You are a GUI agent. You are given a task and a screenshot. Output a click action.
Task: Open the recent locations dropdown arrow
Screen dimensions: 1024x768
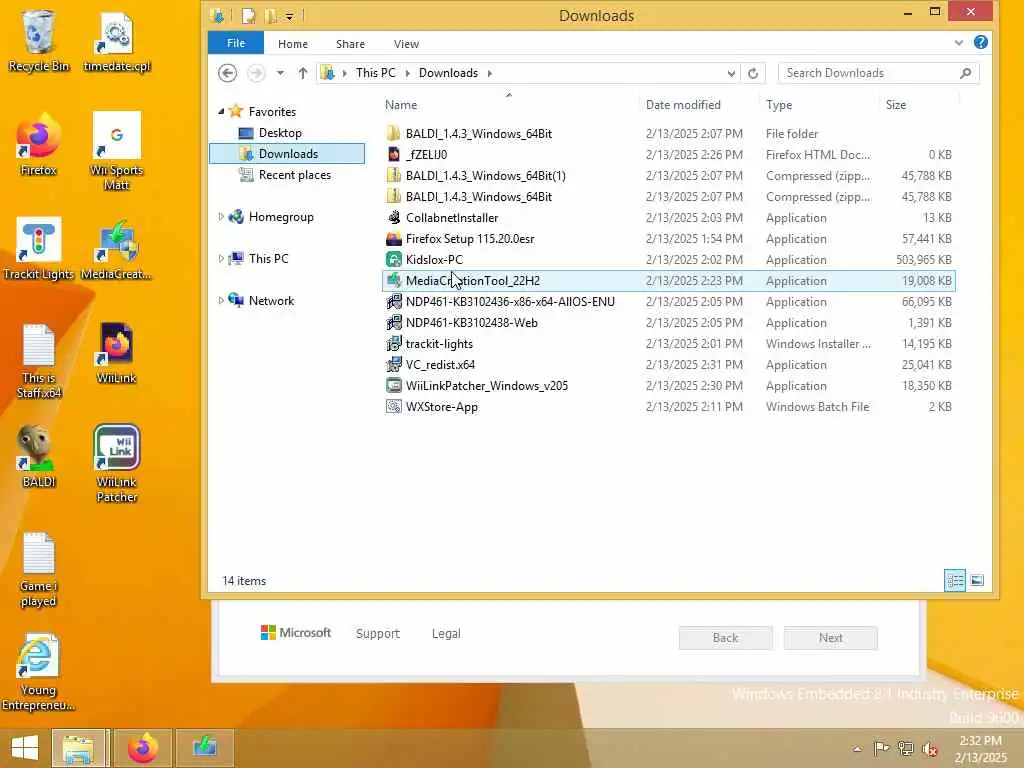pyautogui.click(x=280, y=72)
